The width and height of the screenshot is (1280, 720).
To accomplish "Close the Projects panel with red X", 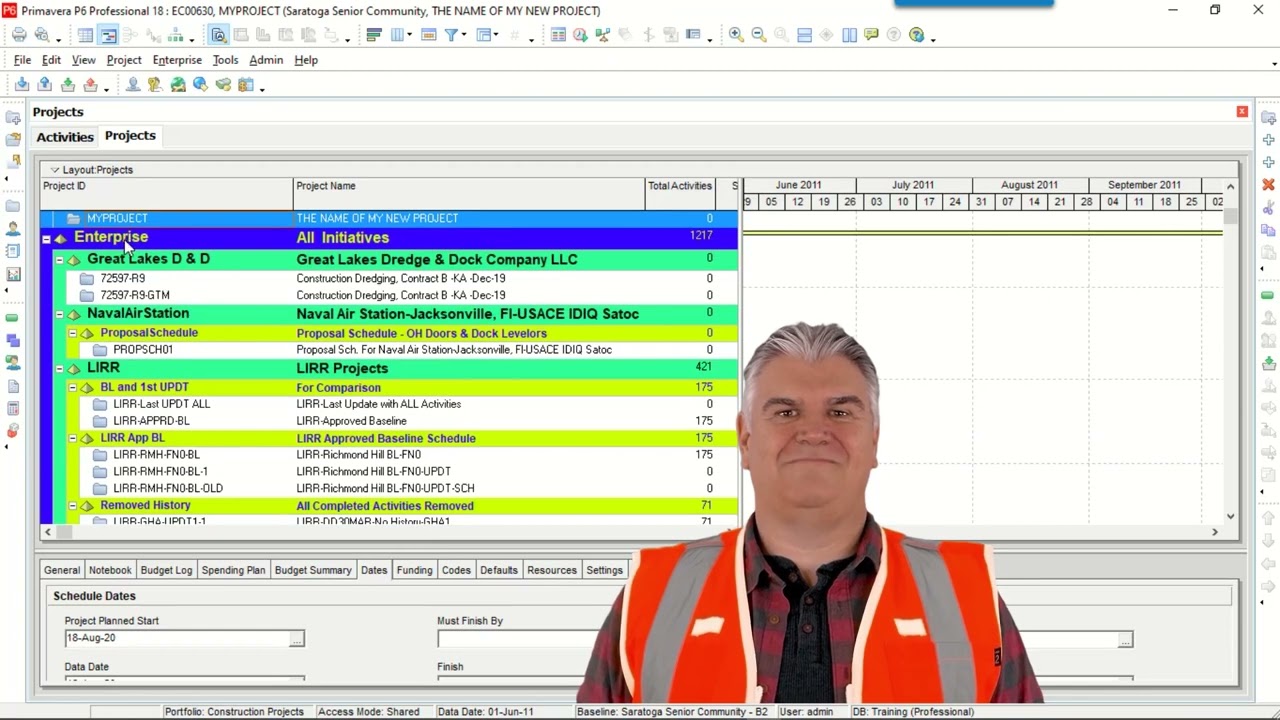I will pos(1242,111).
